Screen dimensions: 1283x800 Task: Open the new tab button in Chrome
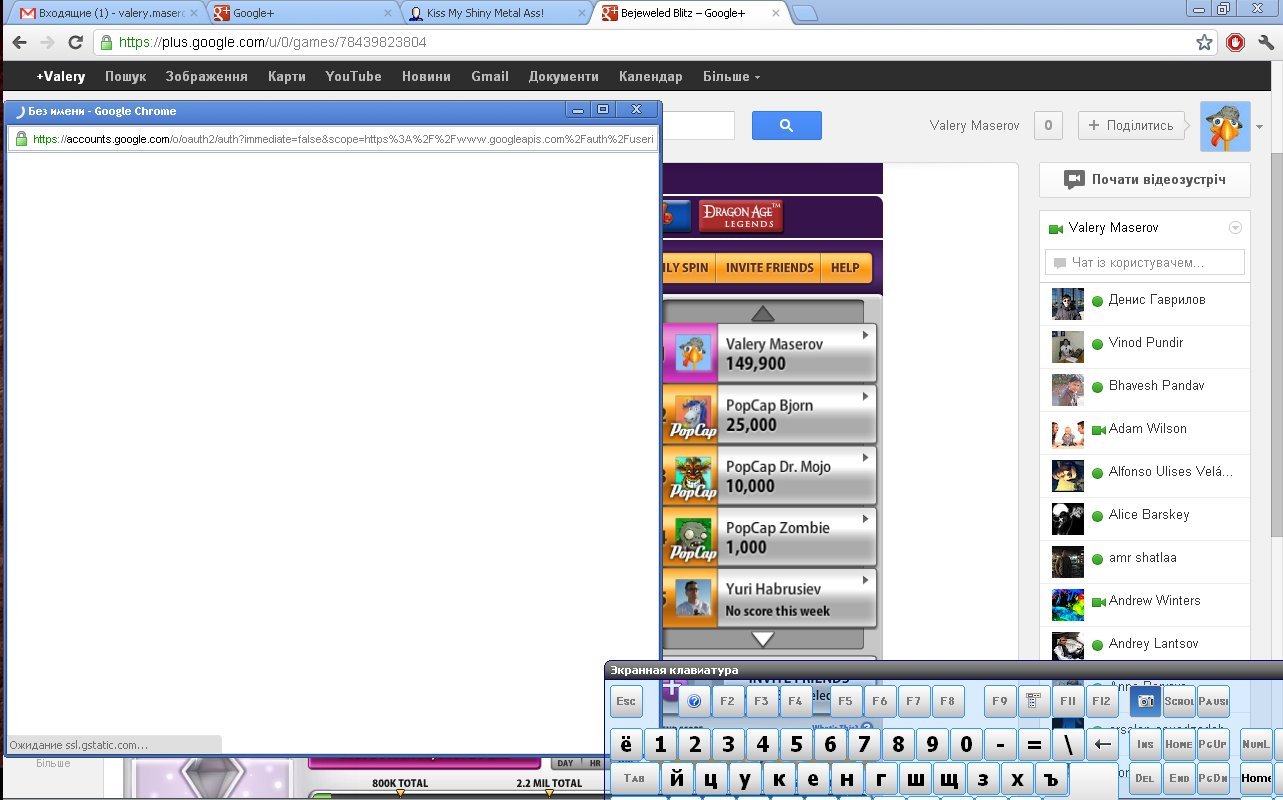pyautogui.click(x=805, y=13)
